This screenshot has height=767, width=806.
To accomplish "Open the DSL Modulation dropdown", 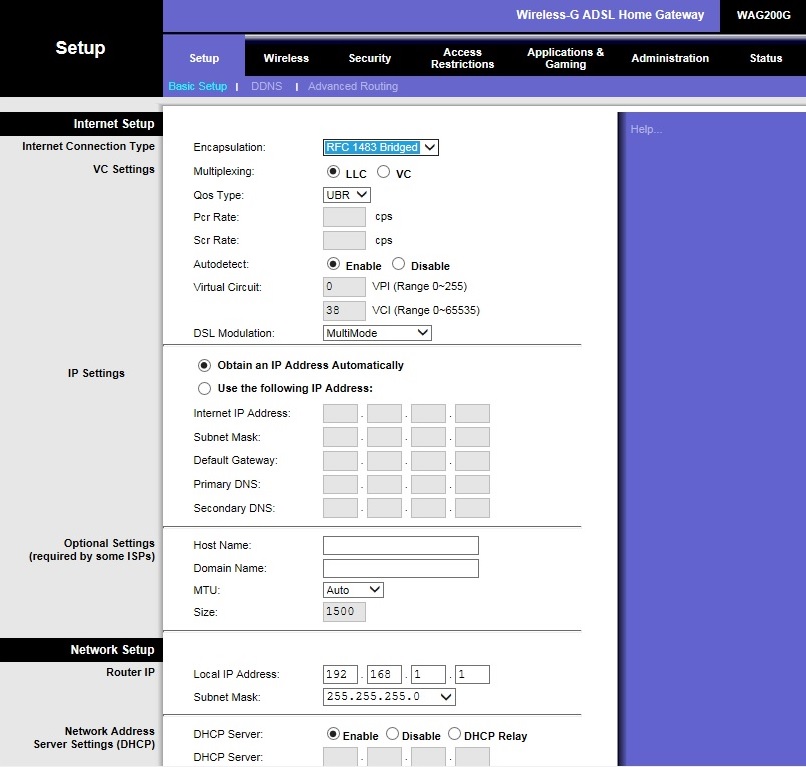I will tap(377, 332).
